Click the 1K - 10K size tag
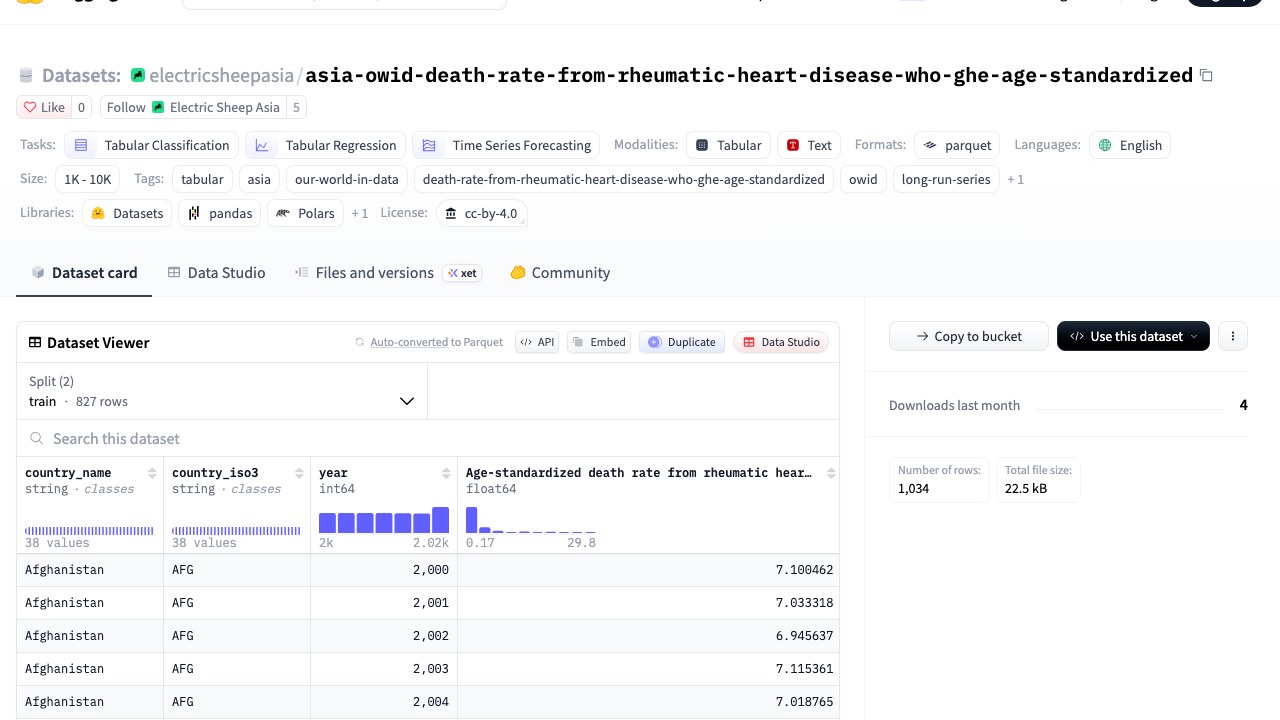The width and height of the screenshot is (1280, 720). click(88, 179)
